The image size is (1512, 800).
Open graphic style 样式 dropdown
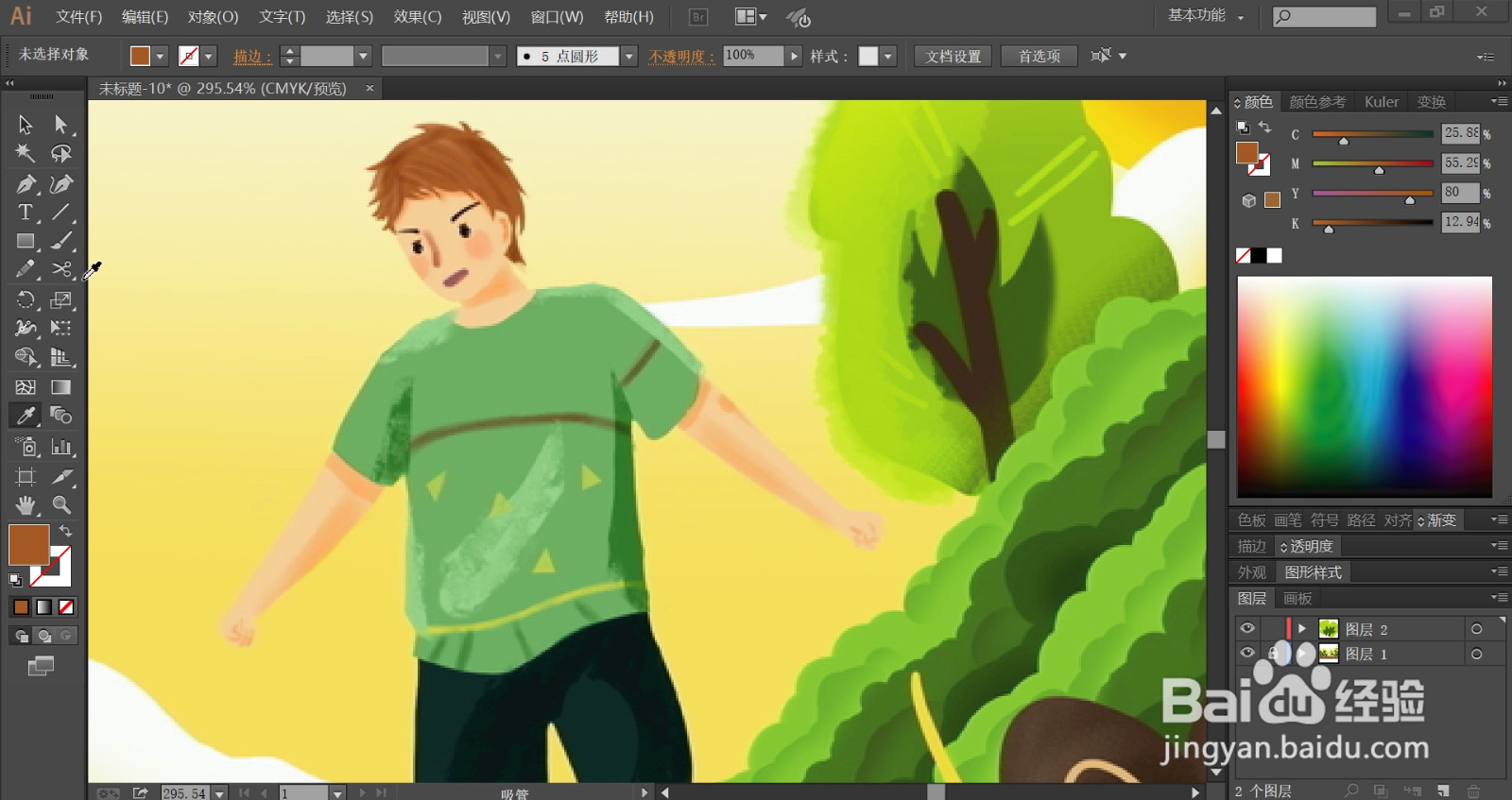pos(888,57)
